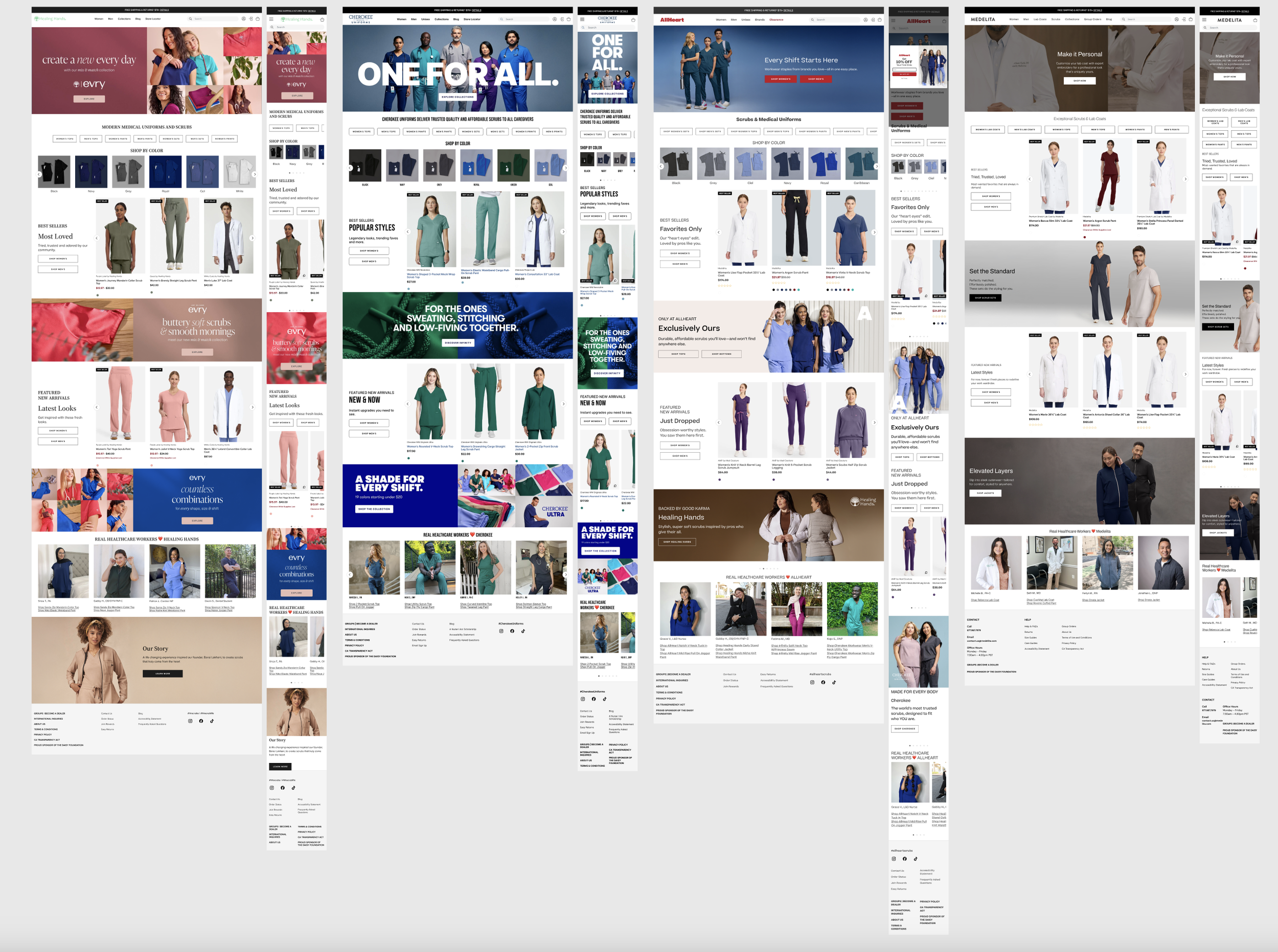Open hamburger menu on Medelita mobile
This screenshot has height=952, width=1278.
1204,19
